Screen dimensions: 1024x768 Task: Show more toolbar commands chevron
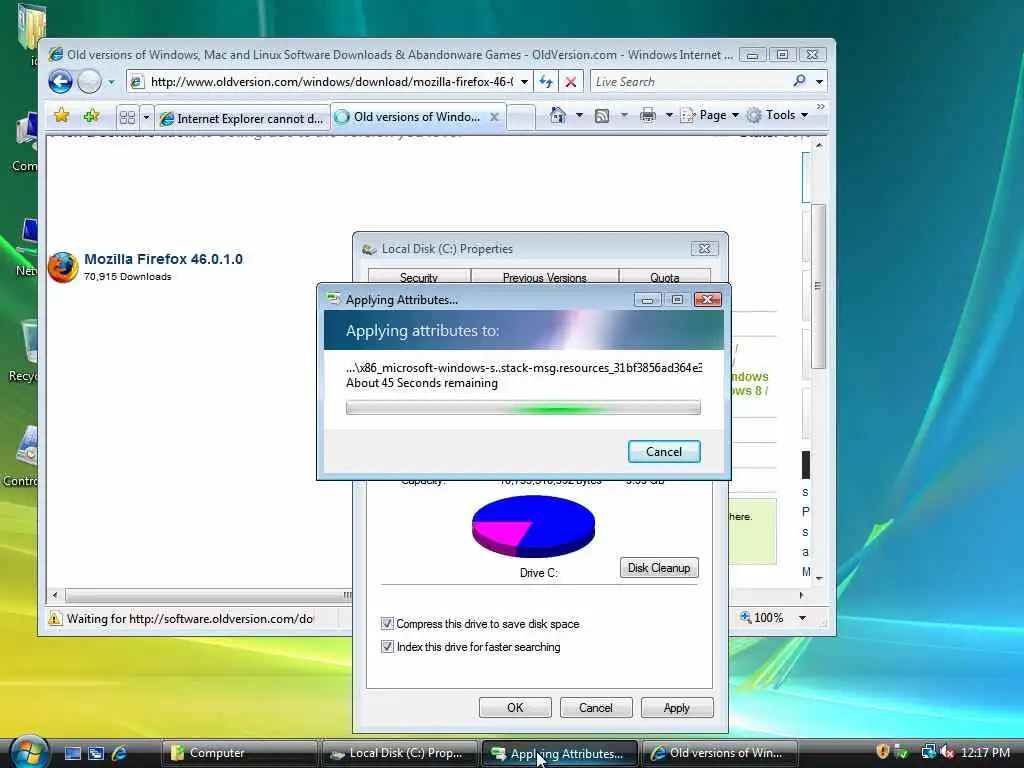pyautogui.click(x=821, y=106)
